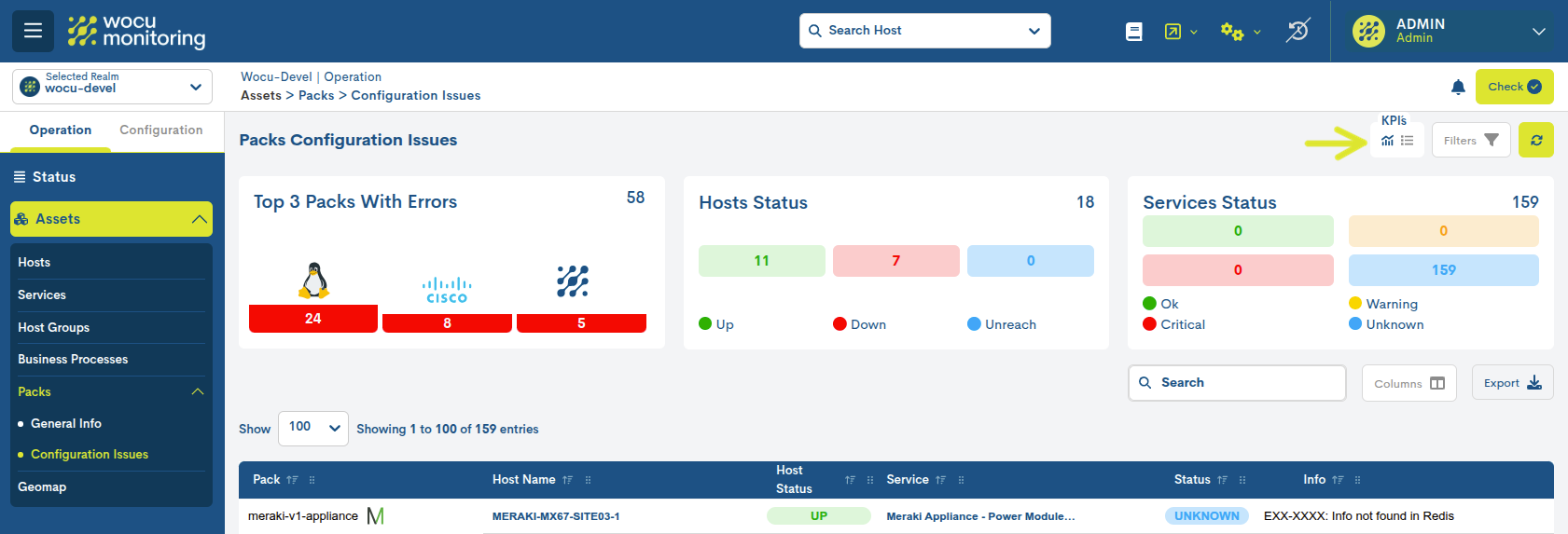
Task: Click the Check button
Action: click(x=1515, y=87)
